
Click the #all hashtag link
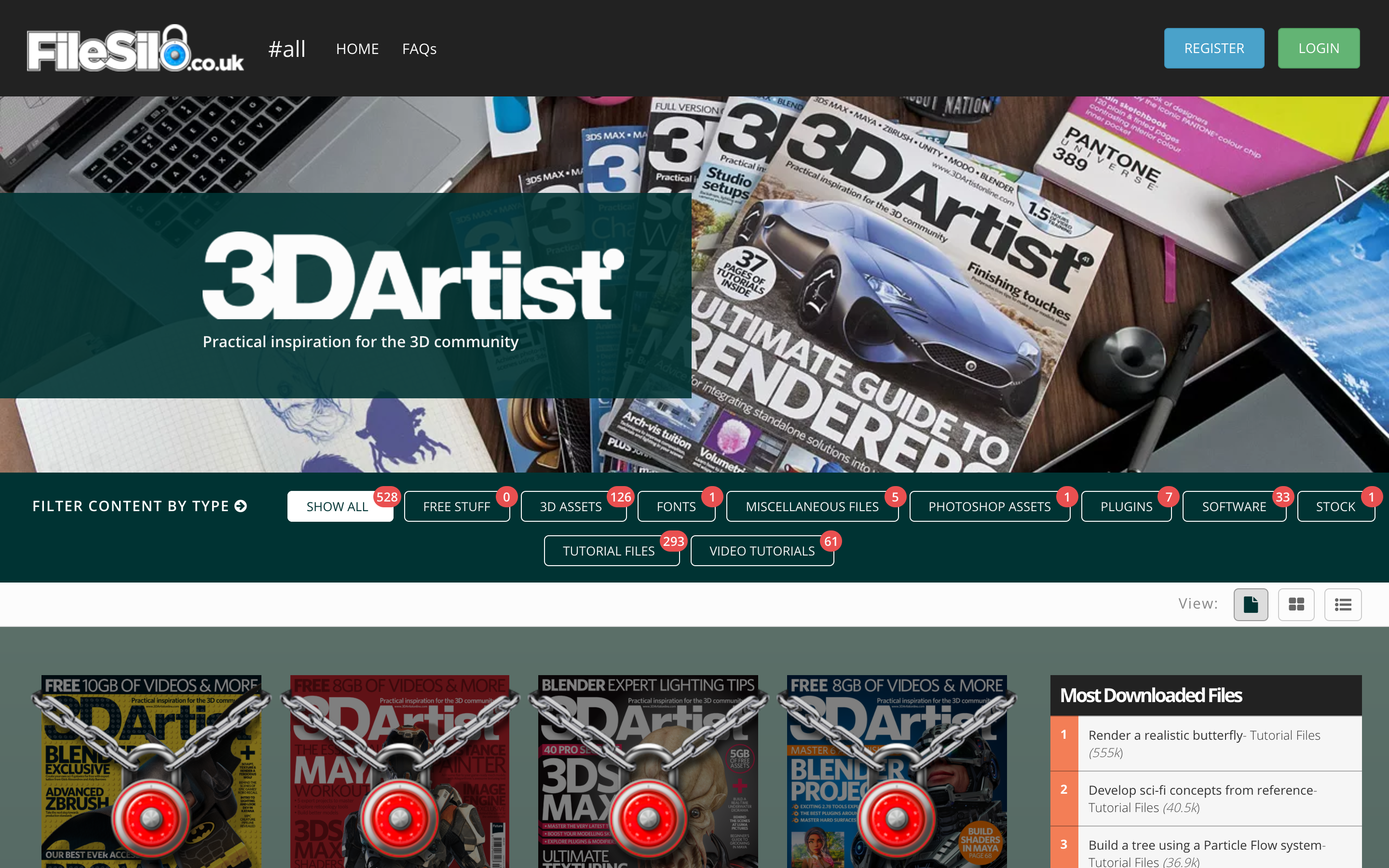tap(287, 49)
